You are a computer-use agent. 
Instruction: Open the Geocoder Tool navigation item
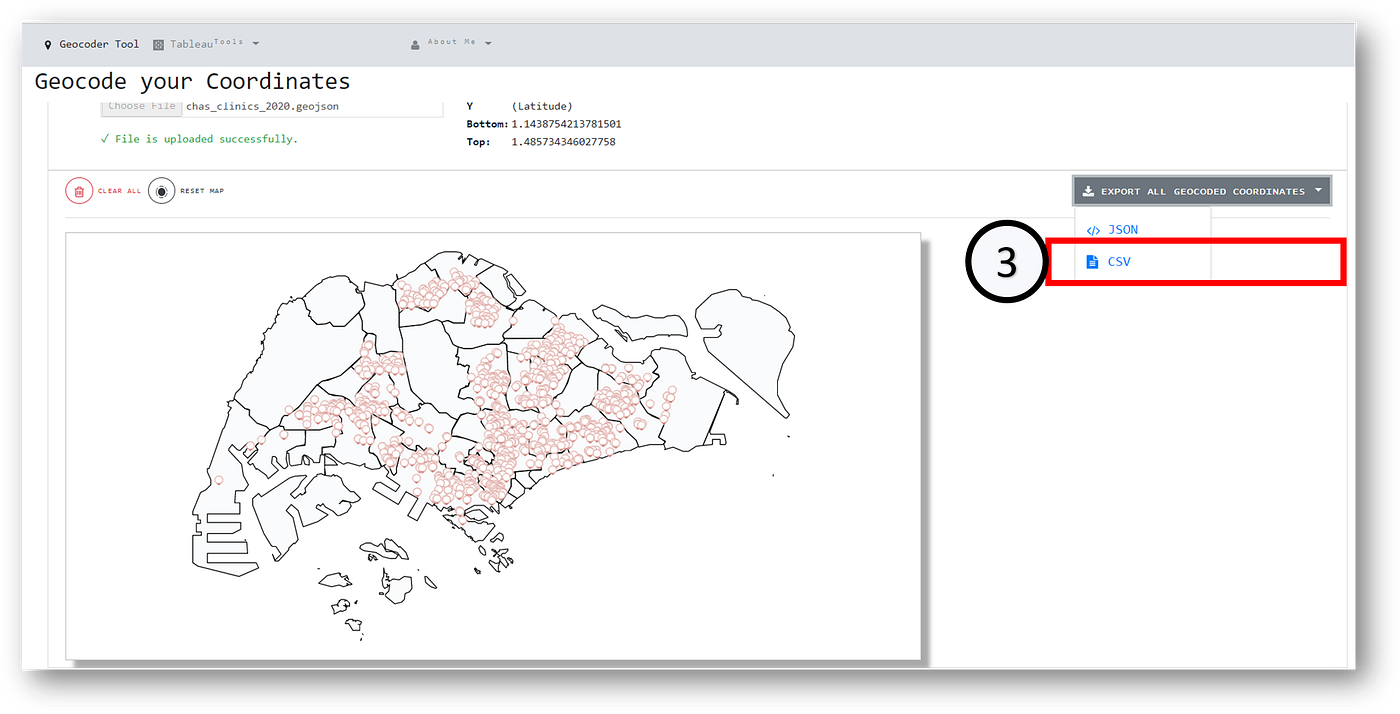pos(99,43)
